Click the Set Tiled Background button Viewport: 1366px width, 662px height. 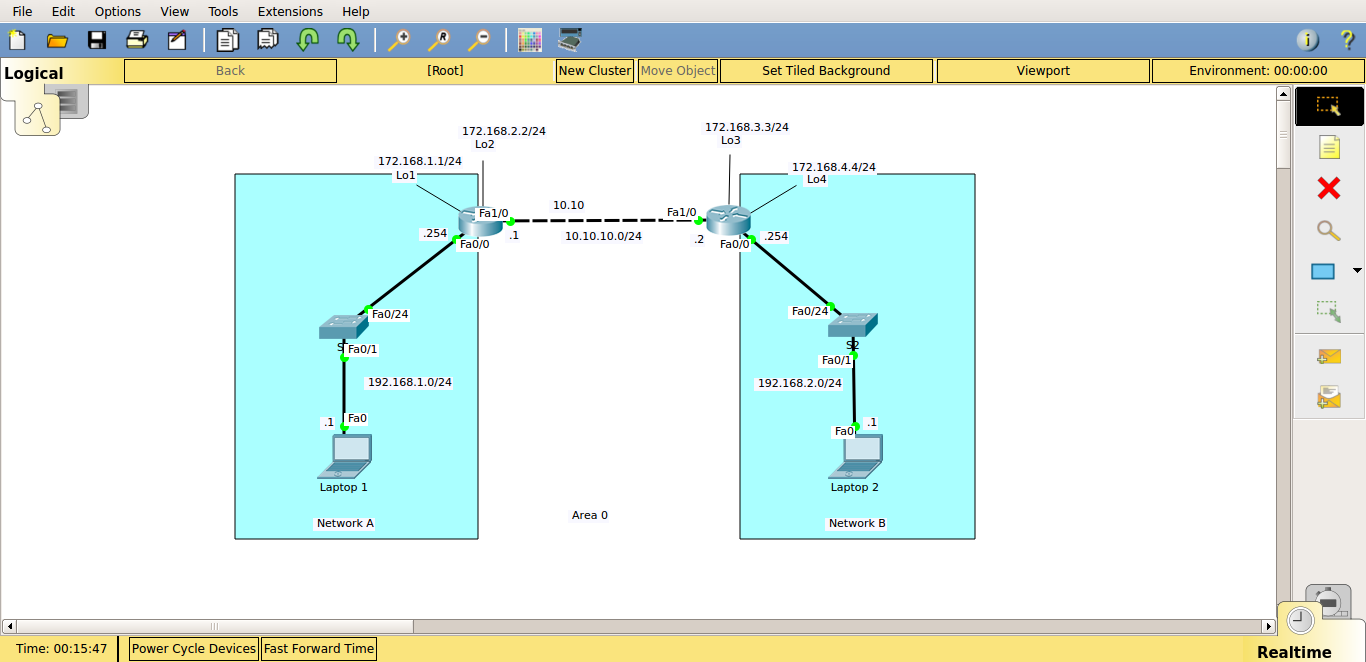[826, 70]
